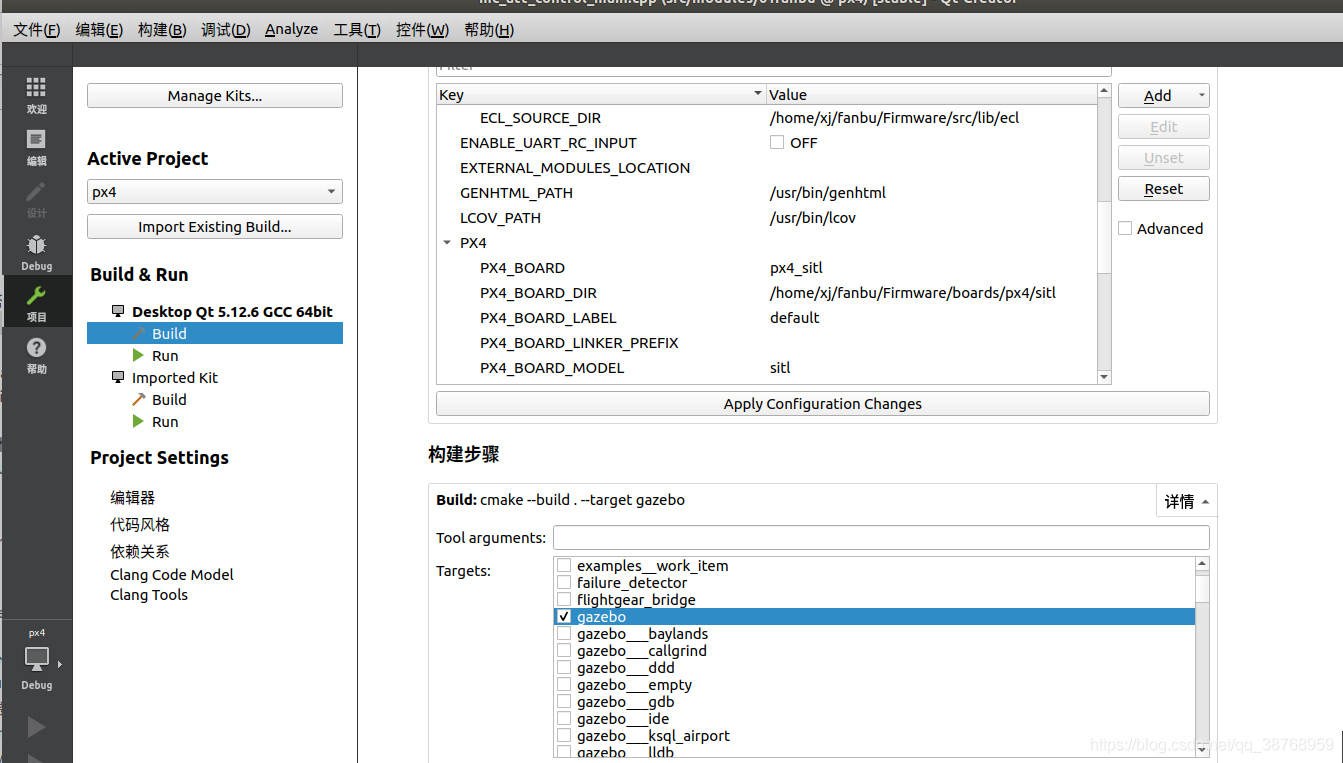Viewport: 1343px width, 763px height.
Task: Open the 文件(F) menu
Action: (x=36, y=29)
